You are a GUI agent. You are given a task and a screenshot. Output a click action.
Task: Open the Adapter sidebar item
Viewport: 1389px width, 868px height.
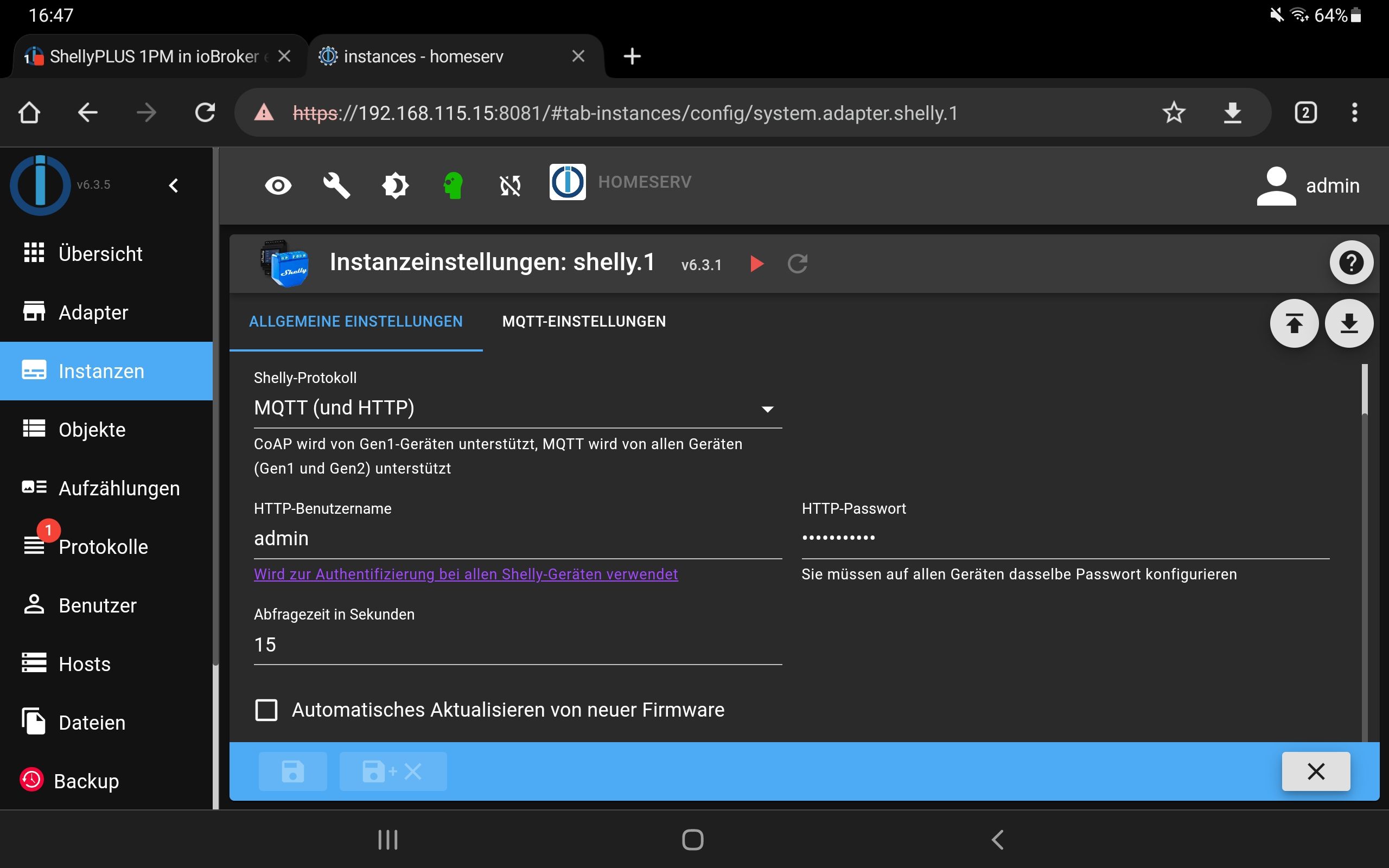click(106, 312)
